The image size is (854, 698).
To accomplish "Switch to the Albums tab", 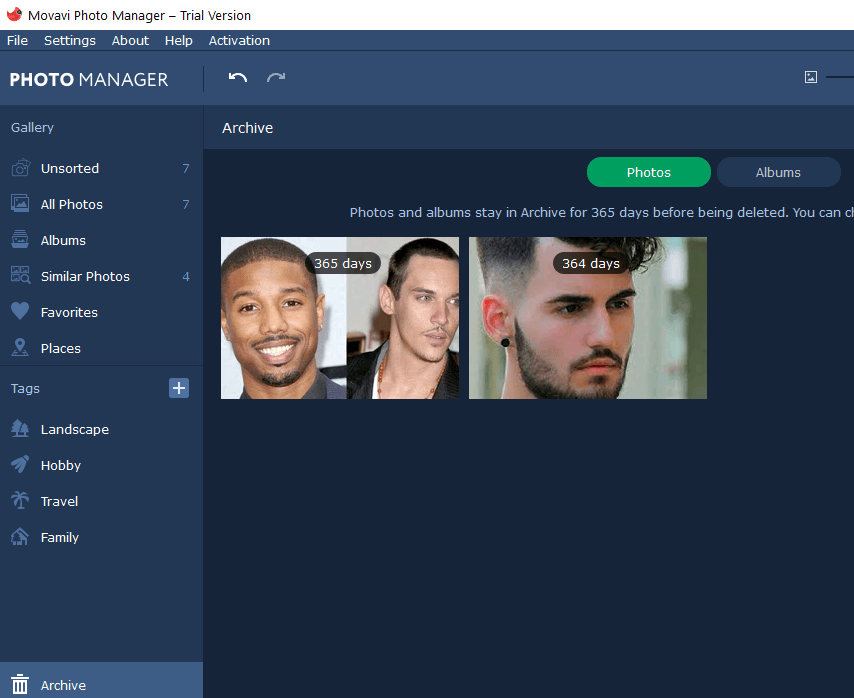I will 778,172.
